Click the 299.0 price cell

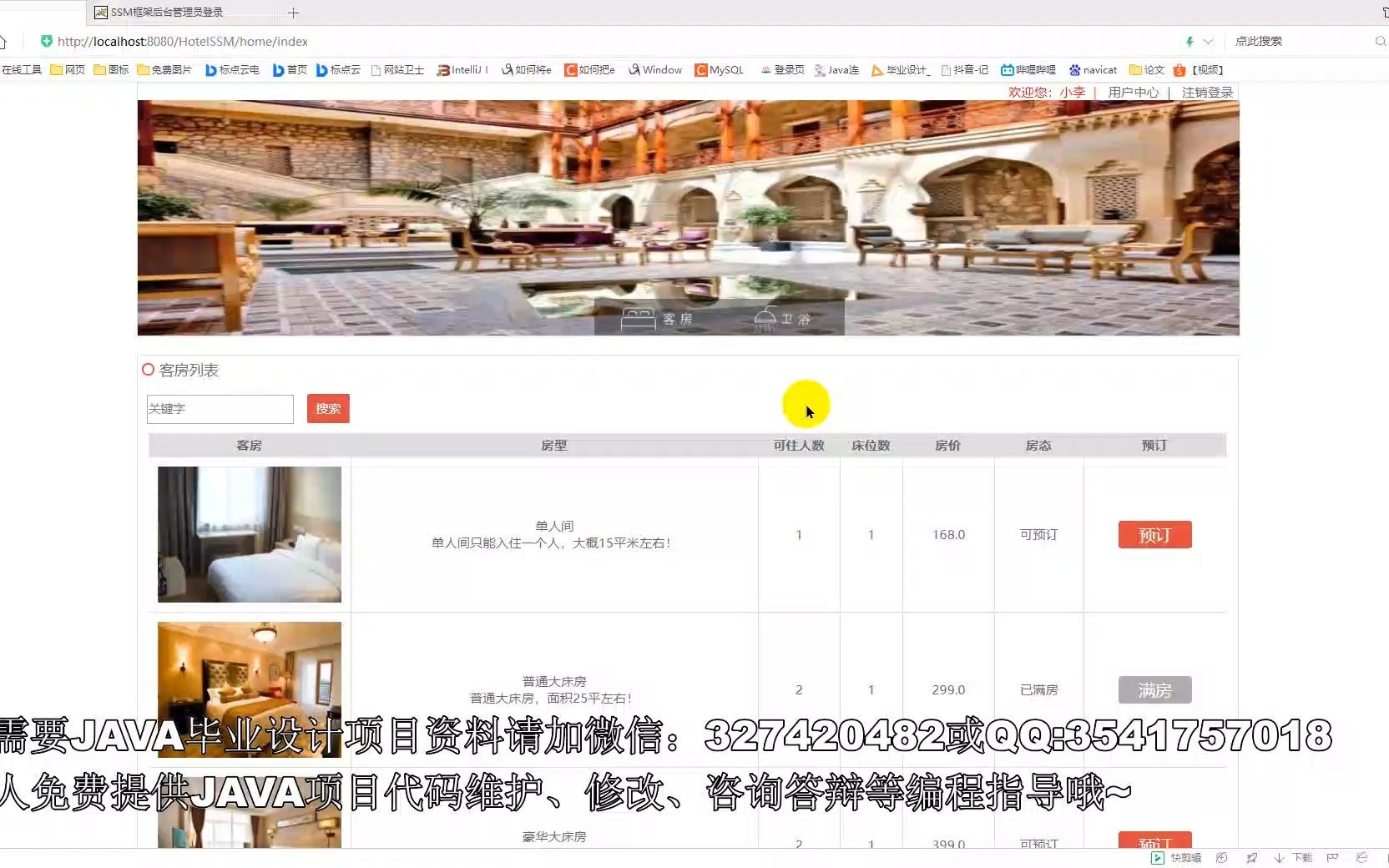(x=948, y=690)
